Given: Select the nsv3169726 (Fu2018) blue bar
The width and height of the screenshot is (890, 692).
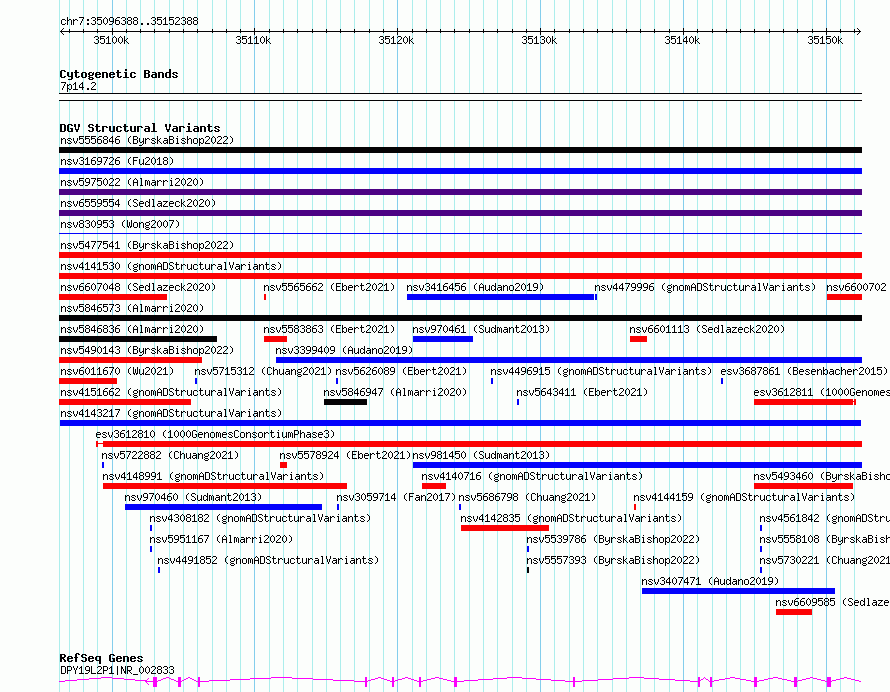Looking at the screenshot, I should tap(460, 171).
